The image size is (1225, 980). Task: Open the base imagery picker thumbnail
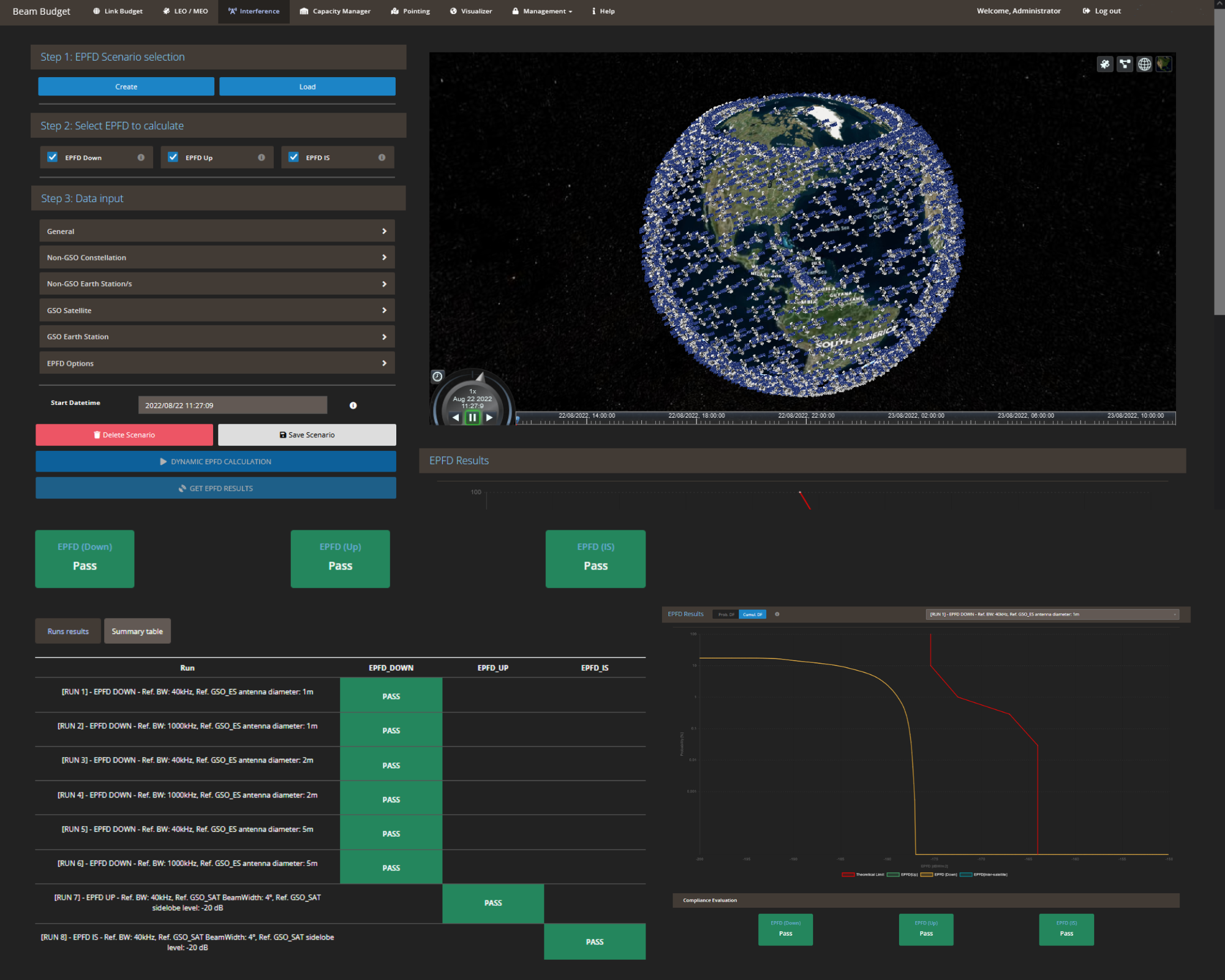pyautogui.click(x=1164, y=64)
